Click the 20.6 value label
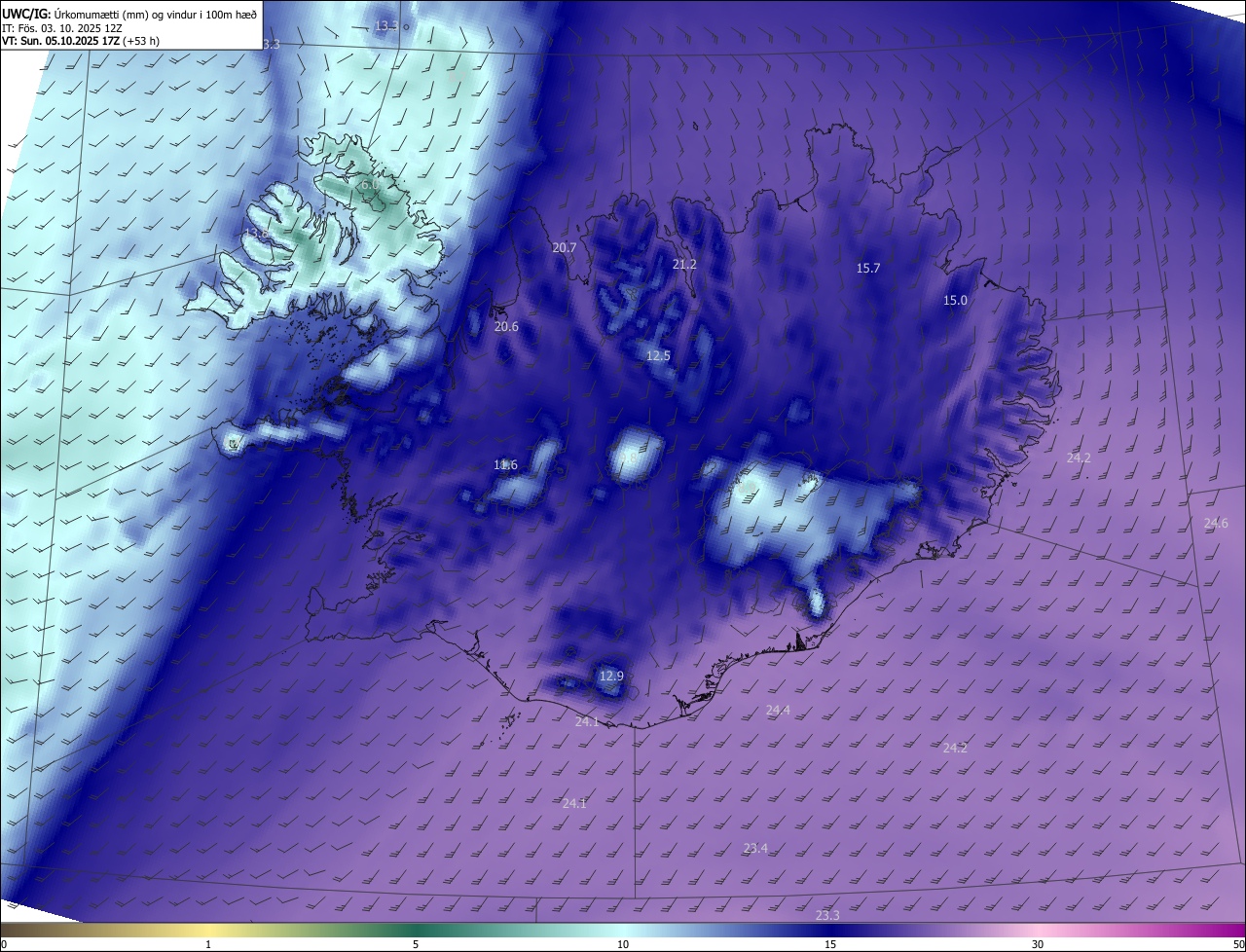This screenshot has height=952, width=1246. (506, 327)
